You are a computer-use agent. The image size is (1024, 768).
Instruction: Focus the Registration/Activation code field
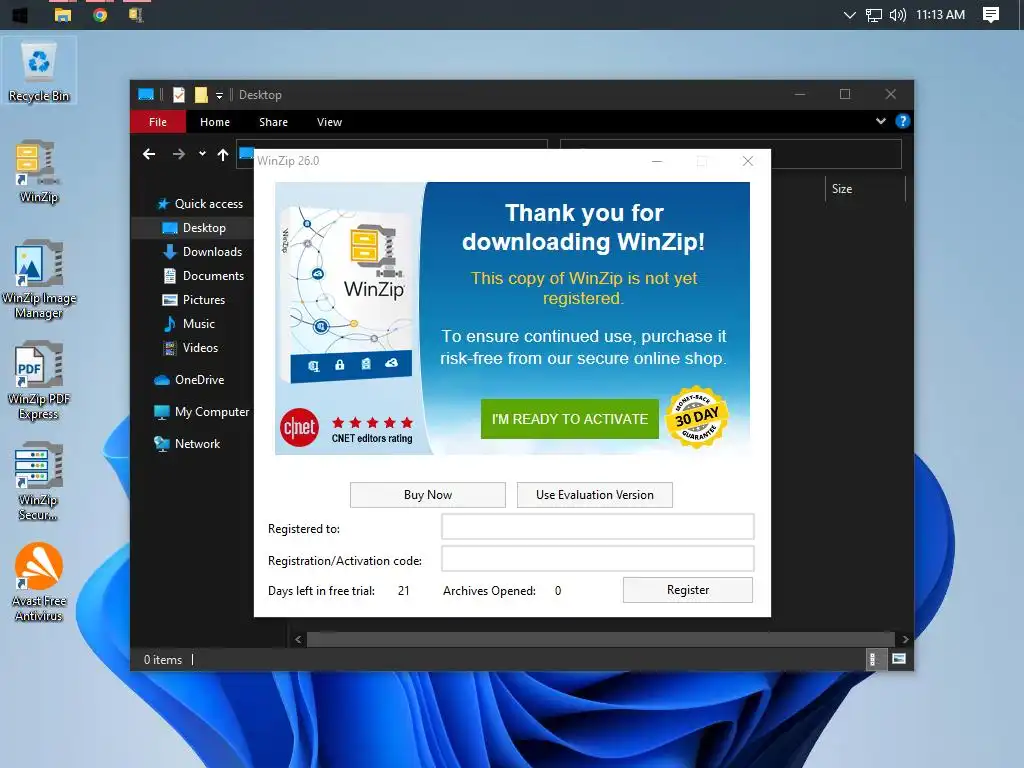598,558
